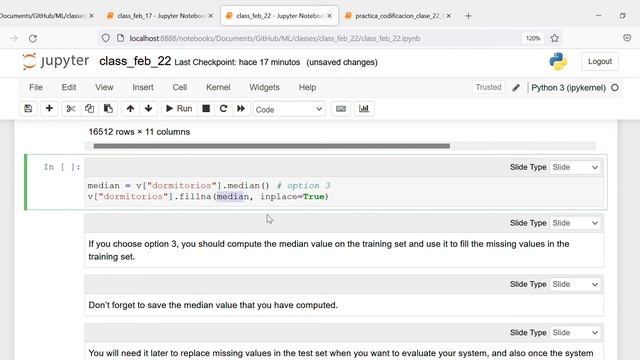The width and height of the screenshot is (640, 360).
Task: Click into the median code cell editor
Action: pos(344,191)
